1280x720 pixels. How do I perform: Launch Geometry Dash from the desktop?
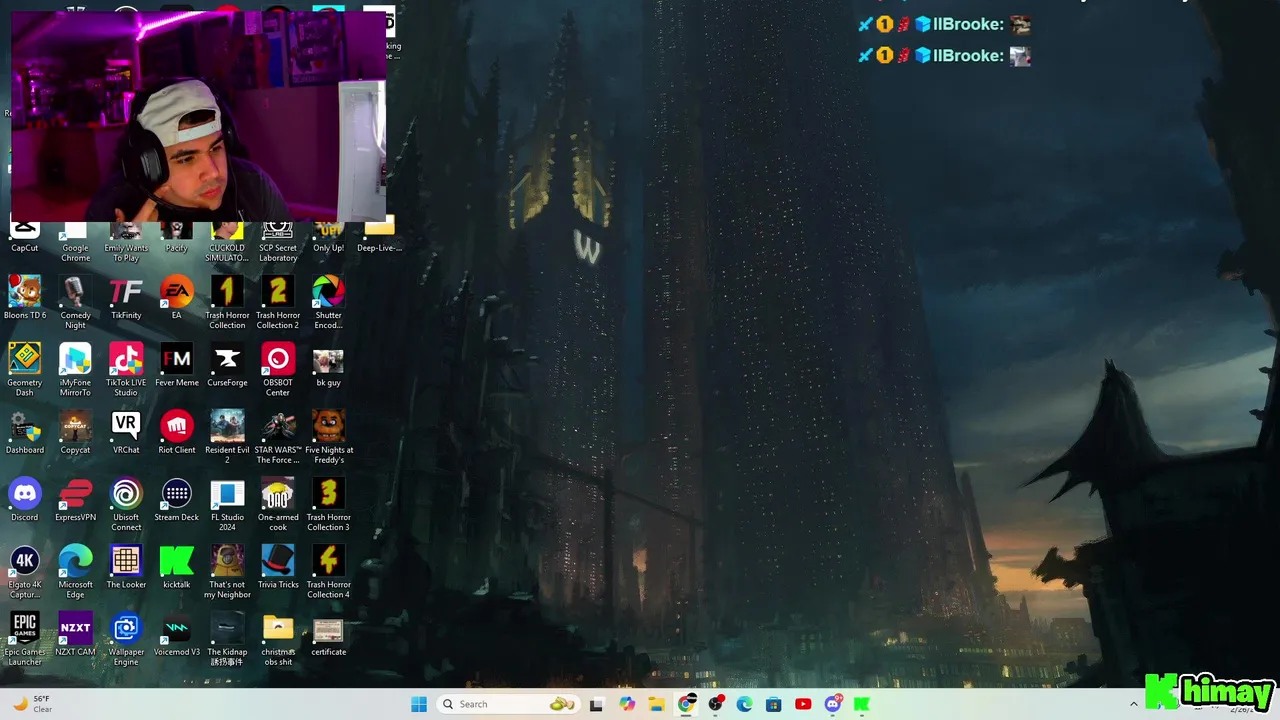tap(25, 370)
